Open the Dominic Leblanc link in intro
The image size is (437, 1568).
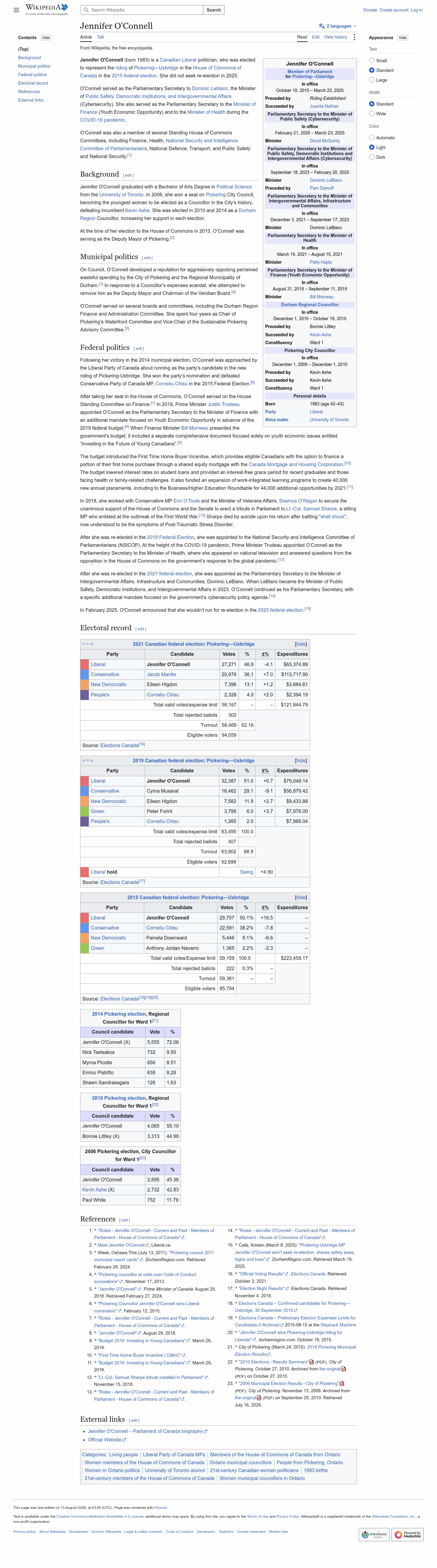tap(210, 88)
